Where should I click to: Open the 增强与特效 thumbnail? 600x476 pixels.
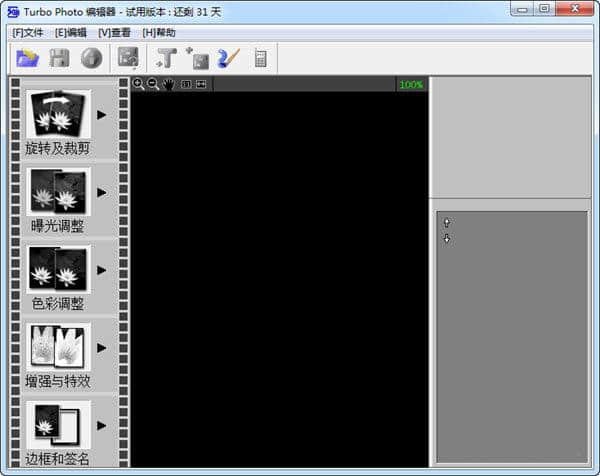(58, 347)
